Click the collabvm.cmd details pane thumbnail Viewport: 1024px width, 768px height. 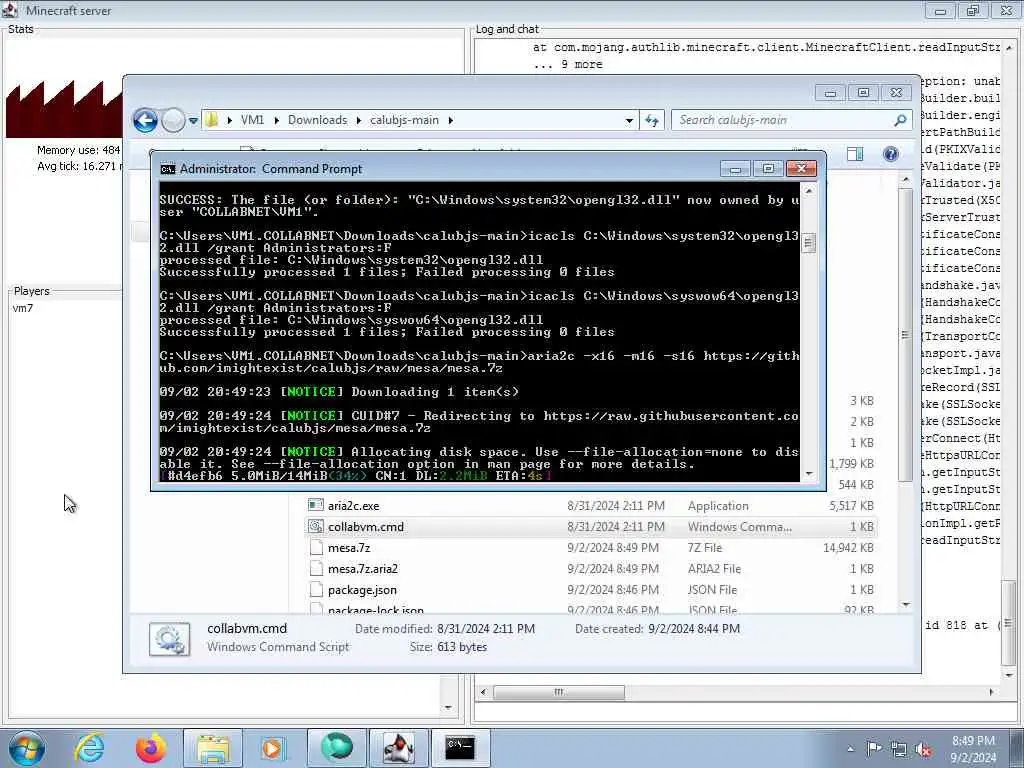pos(169,639)
